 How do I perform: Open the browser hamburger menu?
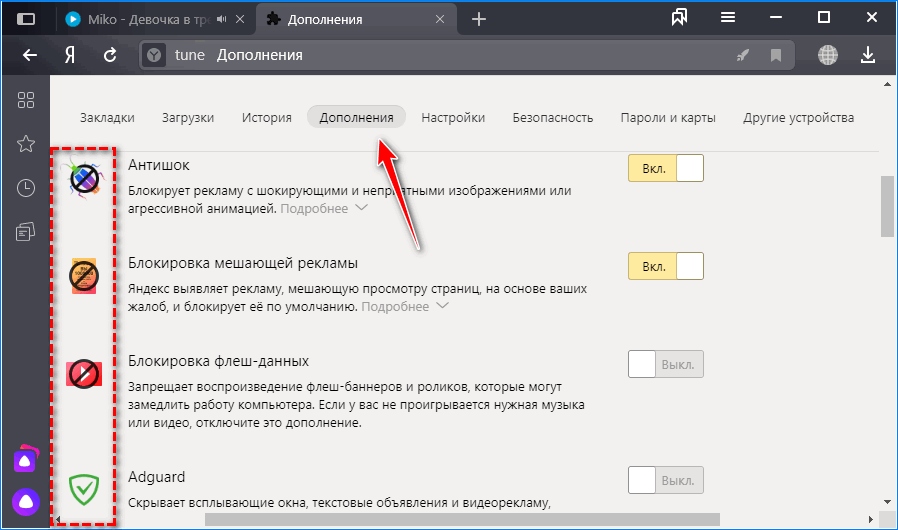(728, 18)
